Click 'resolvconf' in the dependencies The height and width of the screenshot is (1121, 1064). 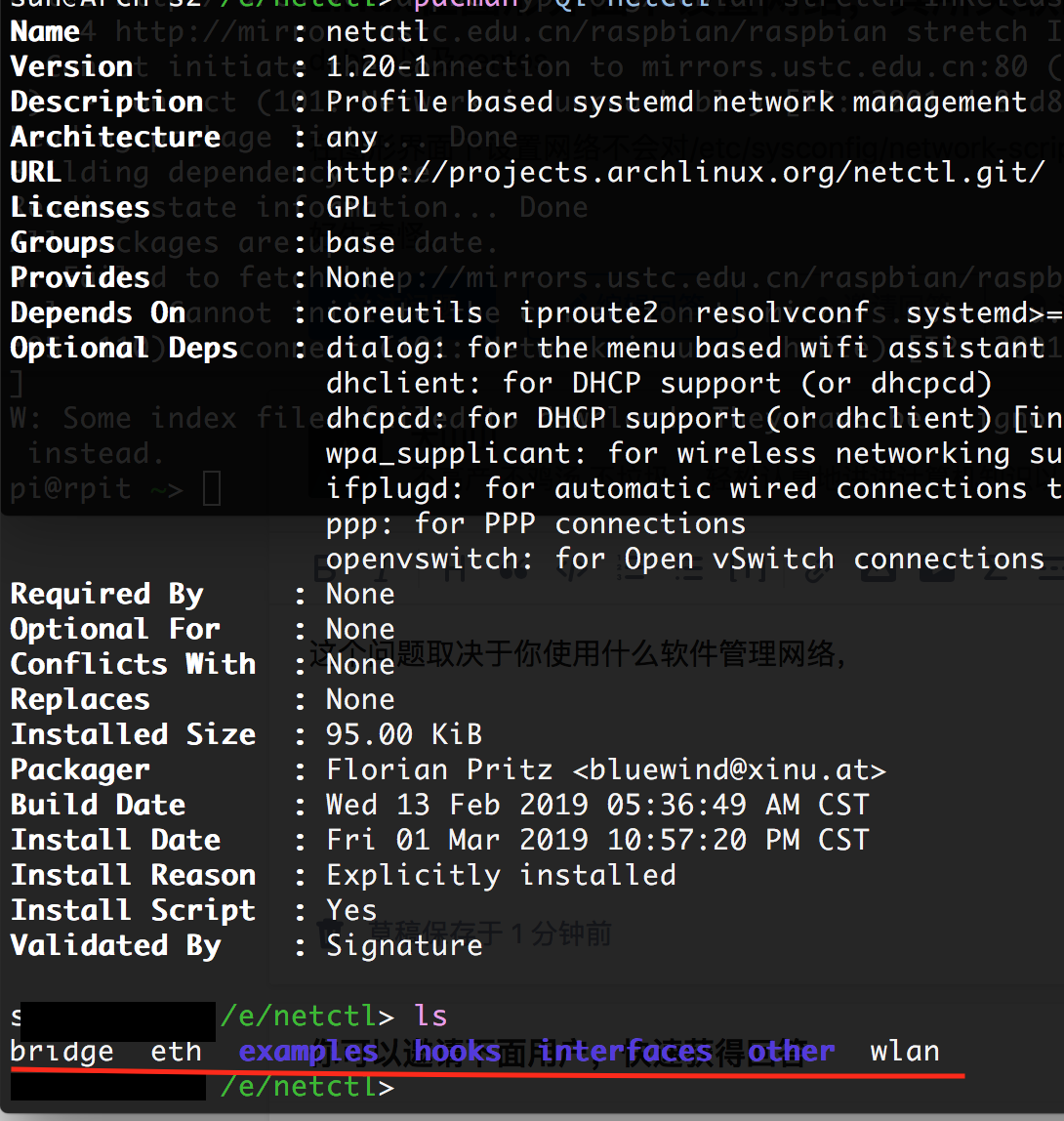(782, 312)
